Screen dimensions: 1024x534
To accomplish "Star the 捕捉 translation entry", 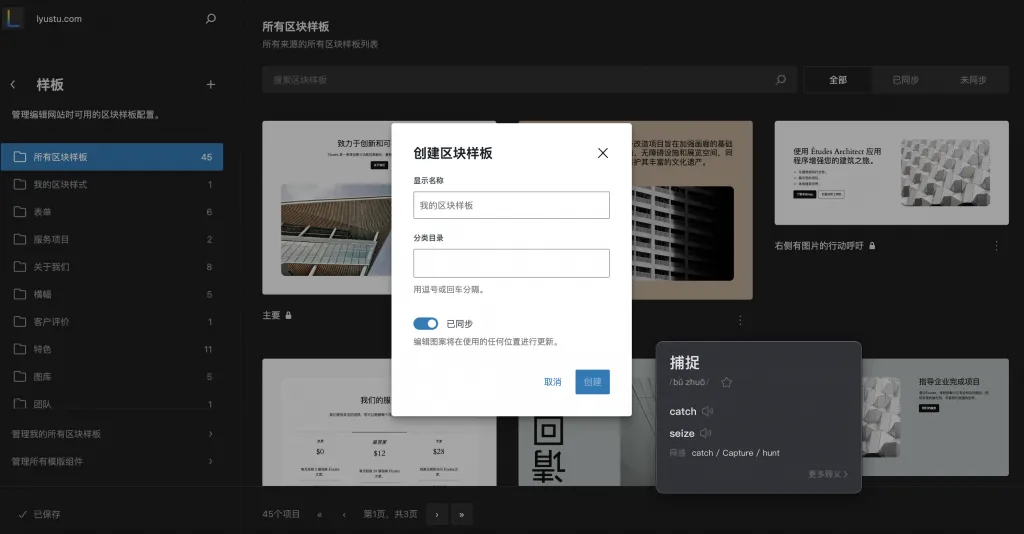I will [x=727, y=382].
